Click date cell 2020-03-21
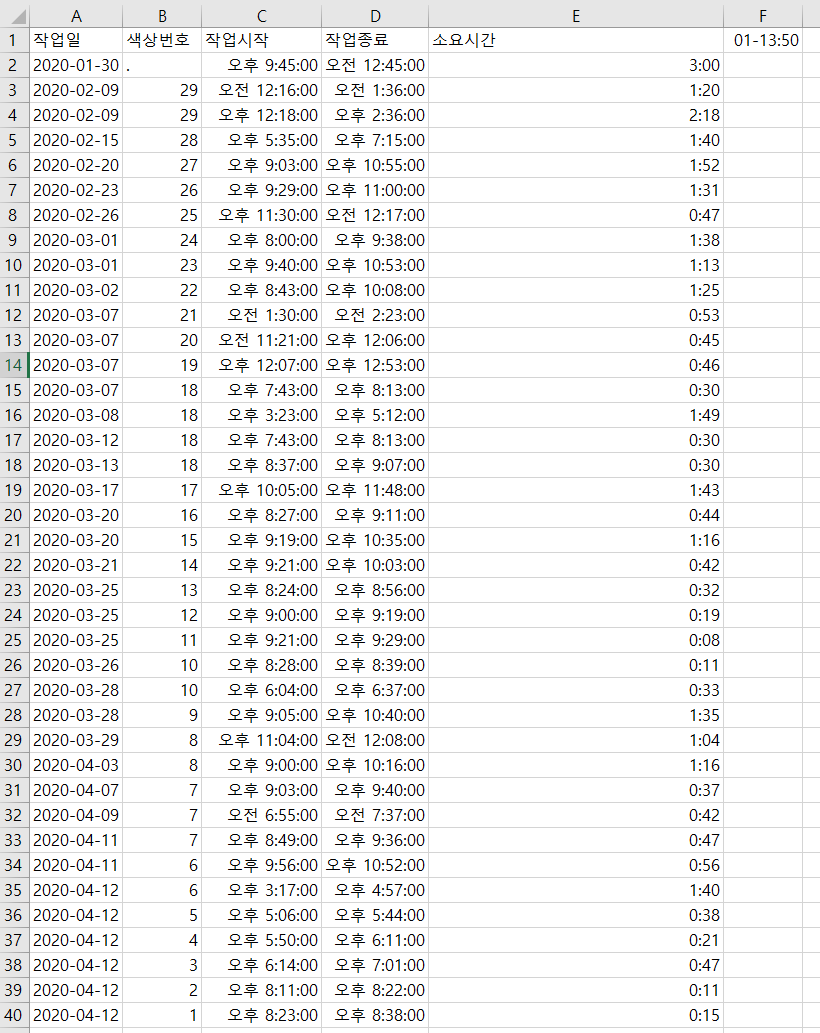 [76, 565]
